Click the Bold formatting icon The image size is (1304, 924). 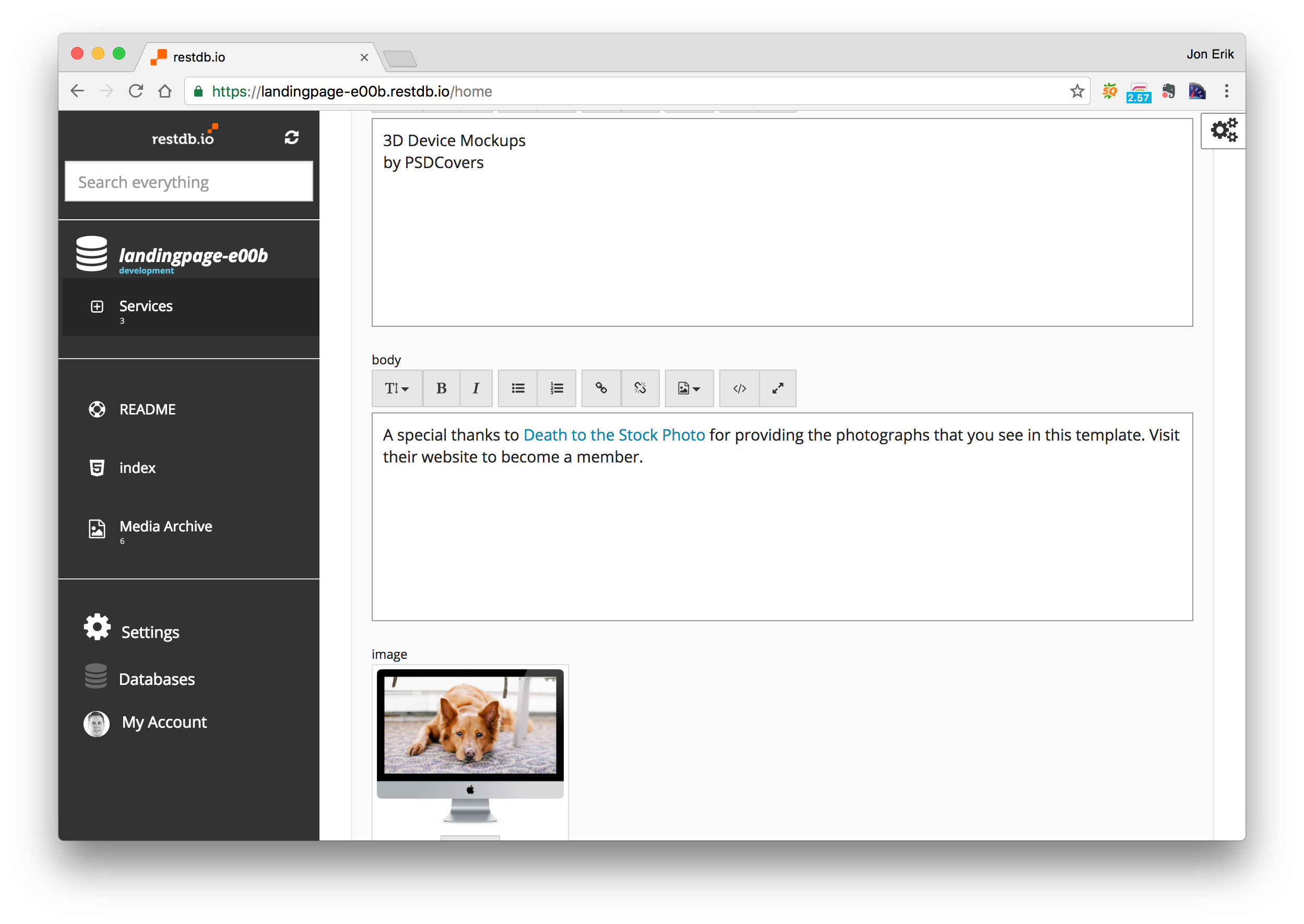point(441,388)
